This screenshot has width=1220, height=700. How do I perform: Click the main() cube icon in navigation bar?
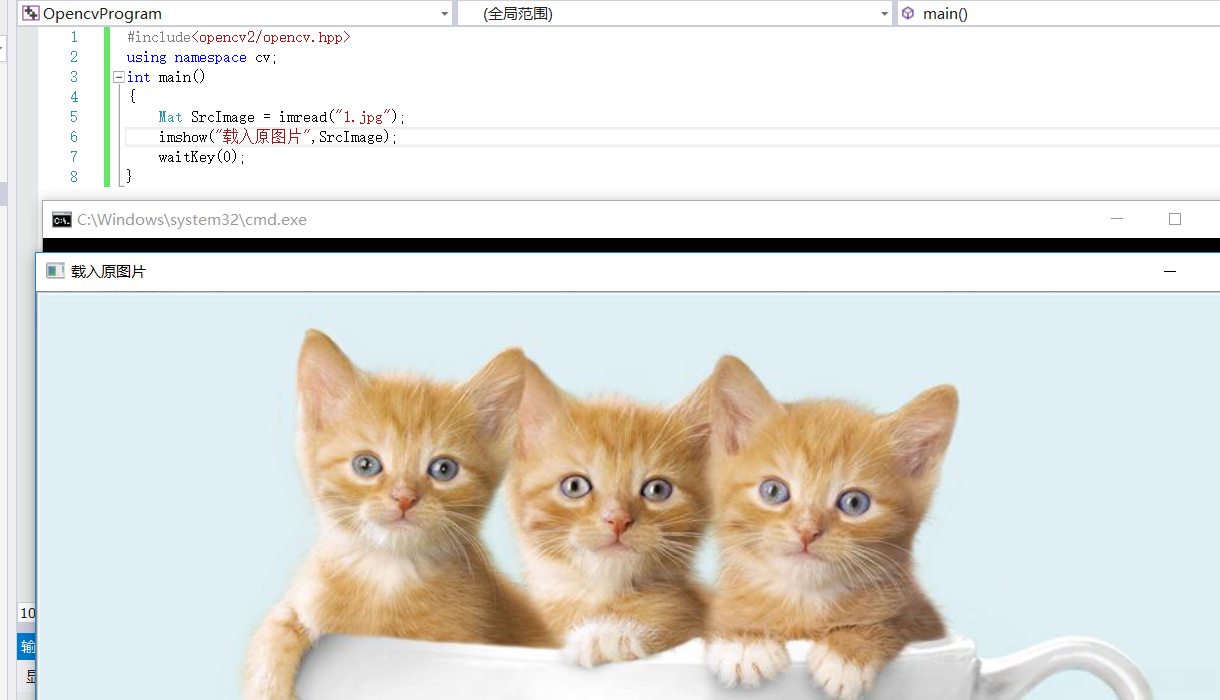coord(908,14)
